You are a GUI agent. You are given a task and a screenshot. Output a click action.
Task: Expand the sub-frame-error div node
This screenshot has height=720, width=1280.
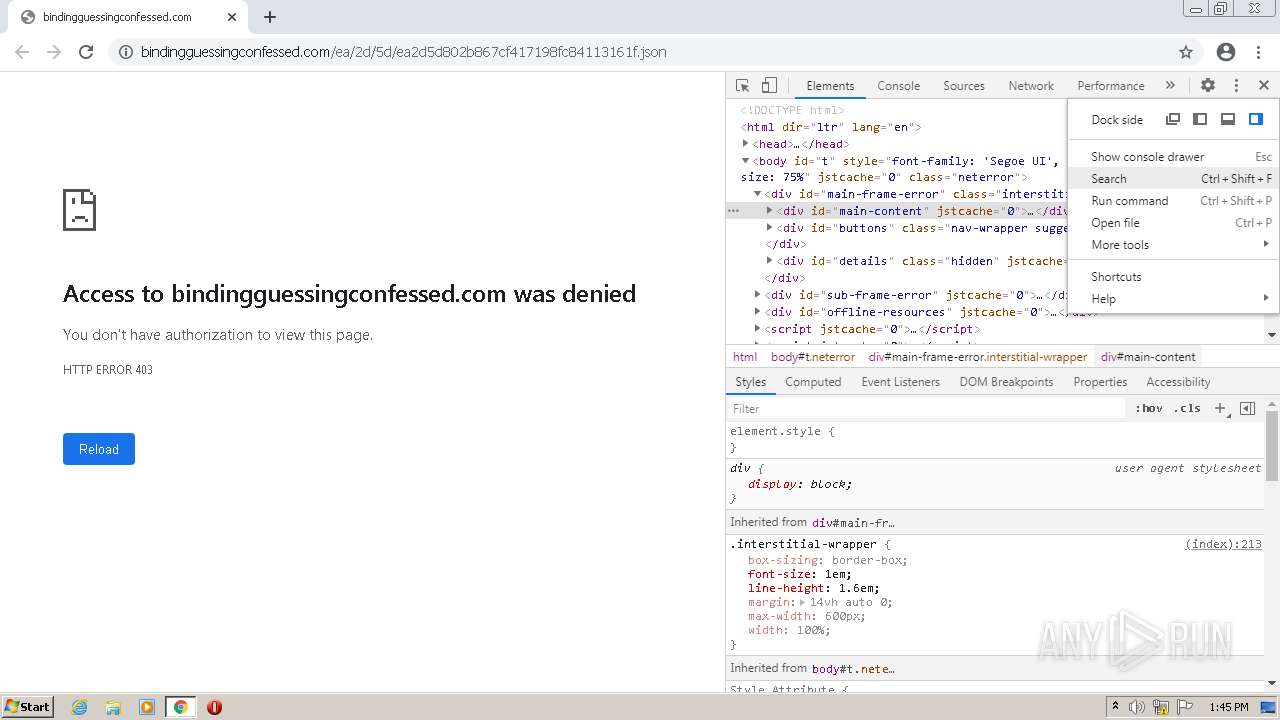pyautogui.click(x=758, y=295)
